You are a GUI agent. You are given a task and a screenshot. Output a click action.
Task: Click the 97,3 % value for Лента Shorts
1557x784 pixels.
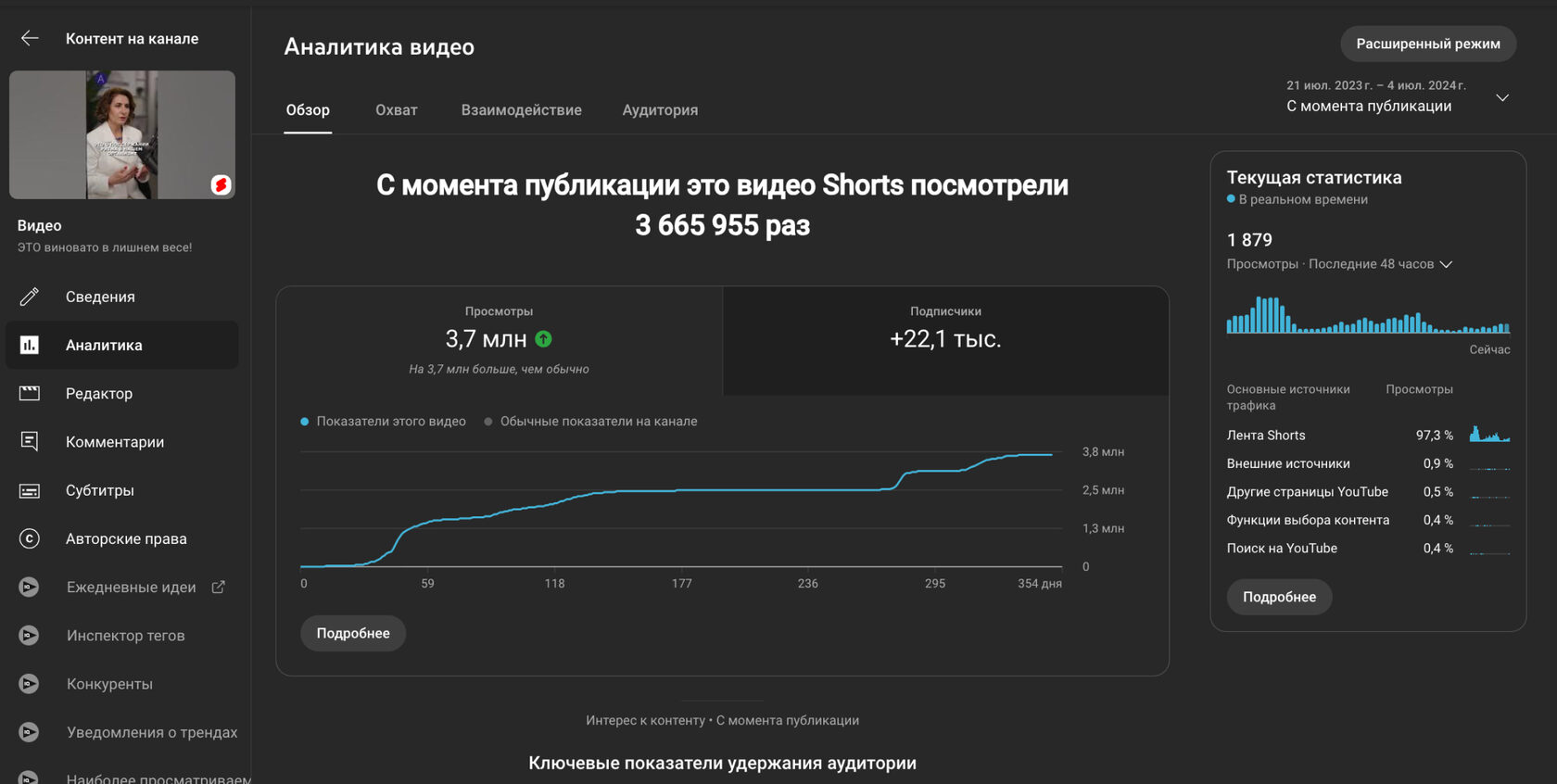pos(1435,435)
